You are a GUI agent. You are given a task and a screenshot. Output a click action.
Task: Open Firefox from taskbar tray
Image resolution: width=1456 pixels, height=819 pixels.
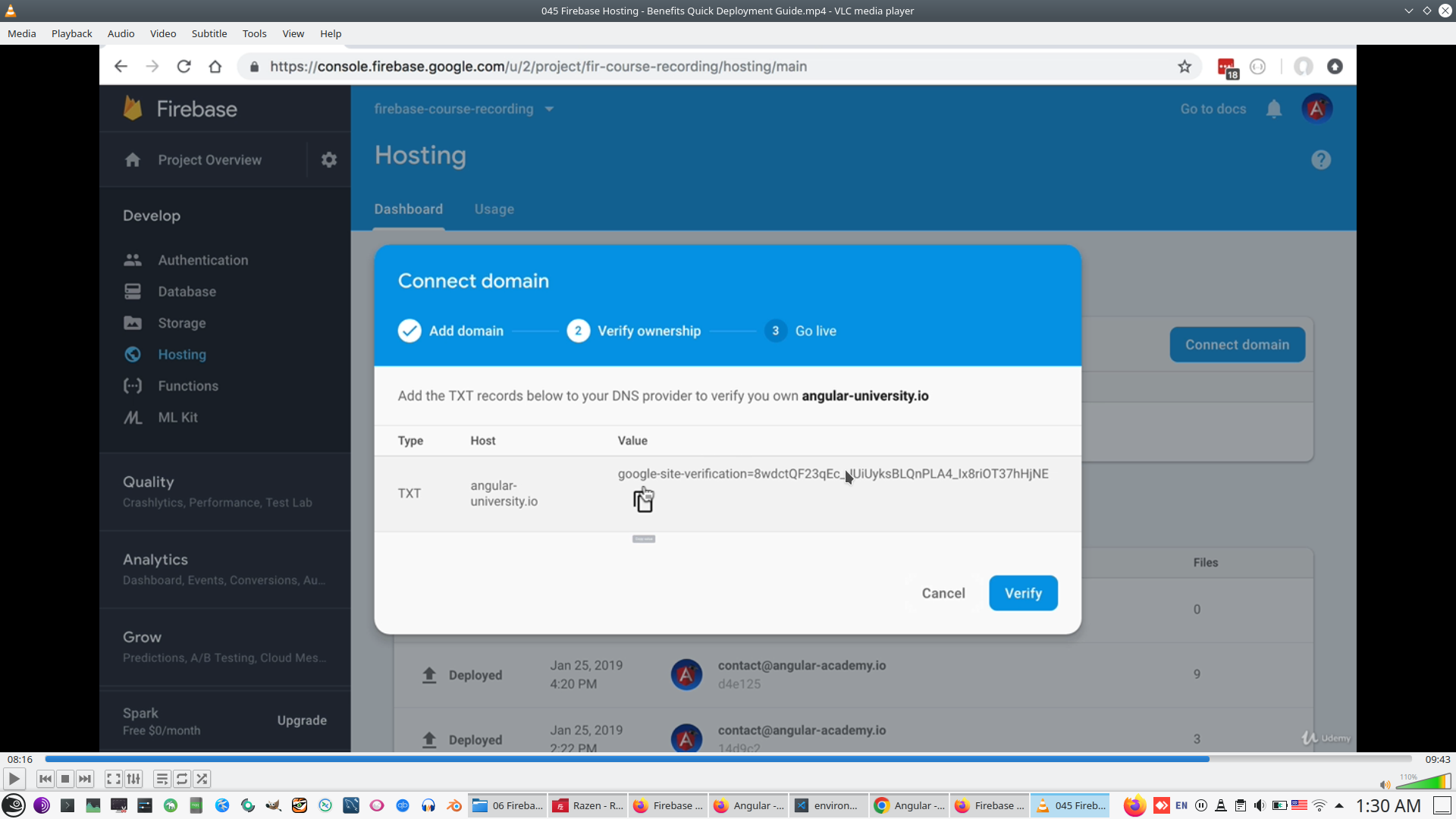[x=1134, y=805]
